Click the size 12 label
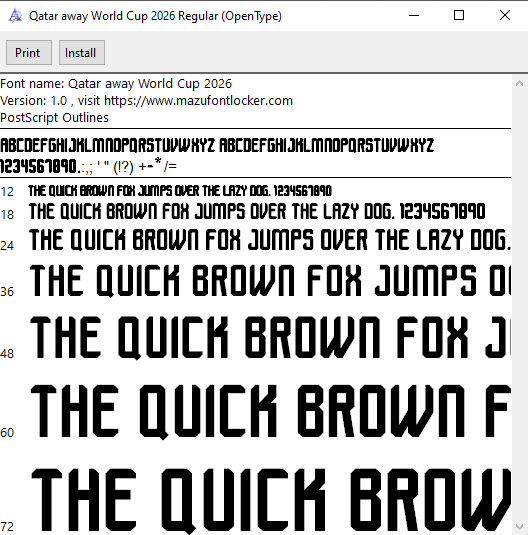Image resolution: width=528 pixels, height=535 pixels. [7, 192]
